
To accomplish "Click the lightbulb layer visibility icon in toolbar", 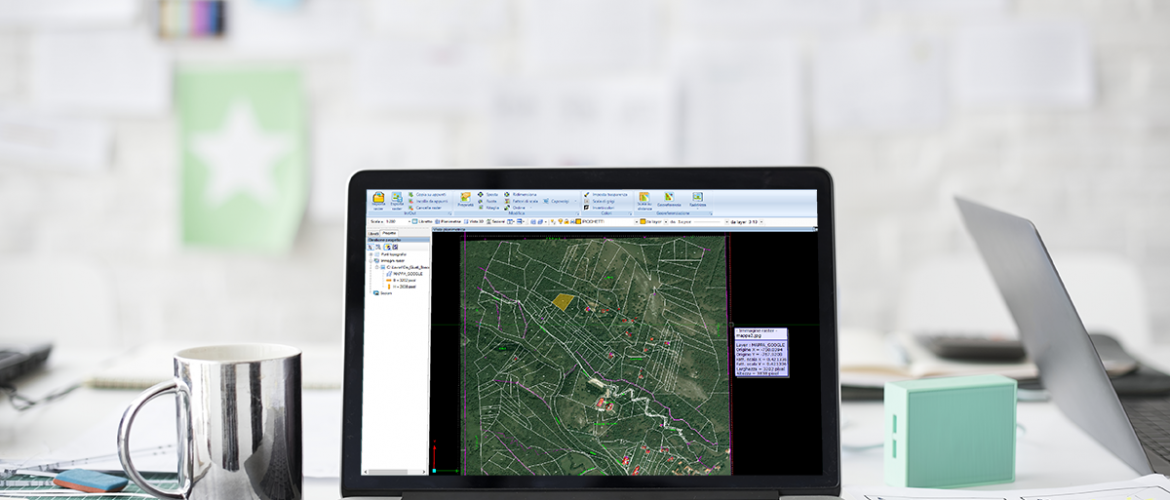I will (560, 222).
